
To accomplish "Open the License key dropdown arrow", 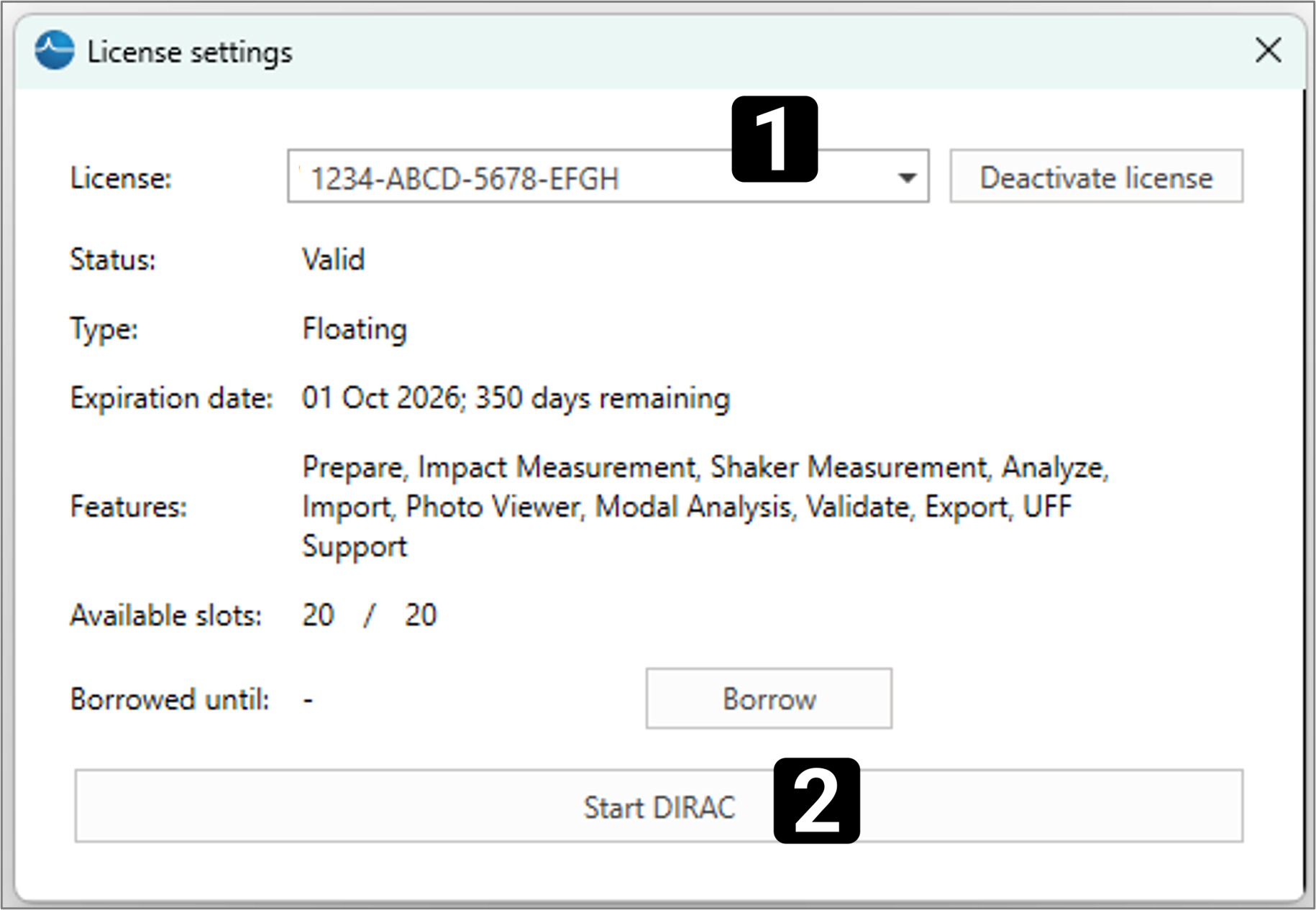I will click(907, 178).
